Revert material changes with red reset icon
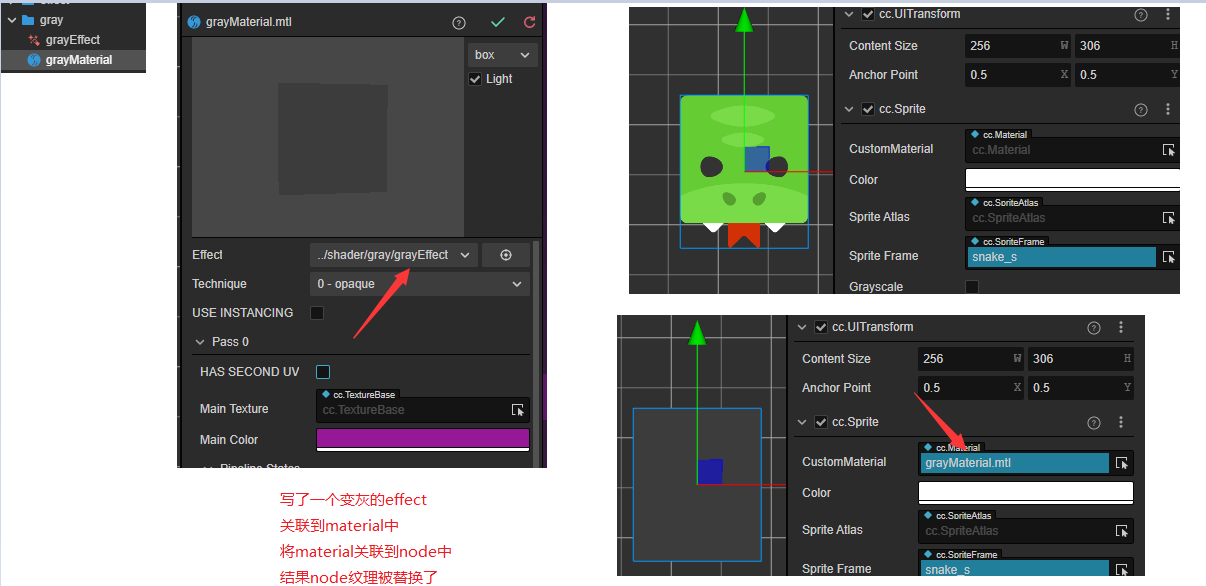This screenshot has height=586, width=1206. (529, 22)
